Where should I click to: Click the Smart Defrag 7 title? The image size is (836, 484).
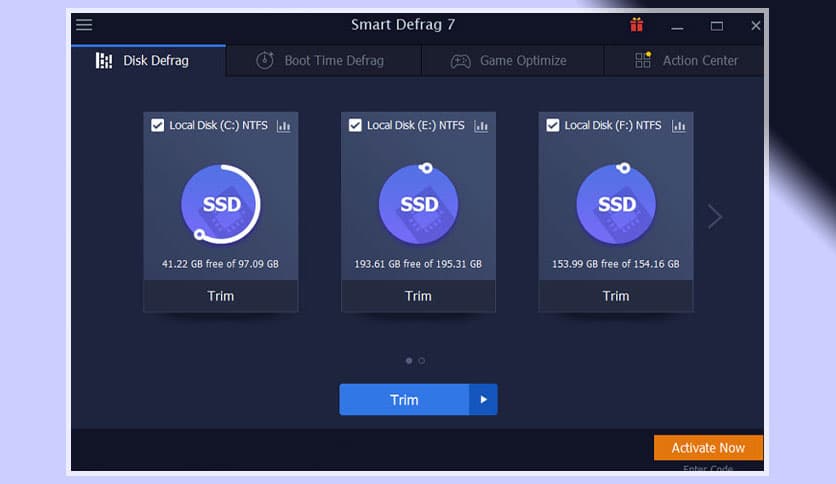tap(403, 25)
